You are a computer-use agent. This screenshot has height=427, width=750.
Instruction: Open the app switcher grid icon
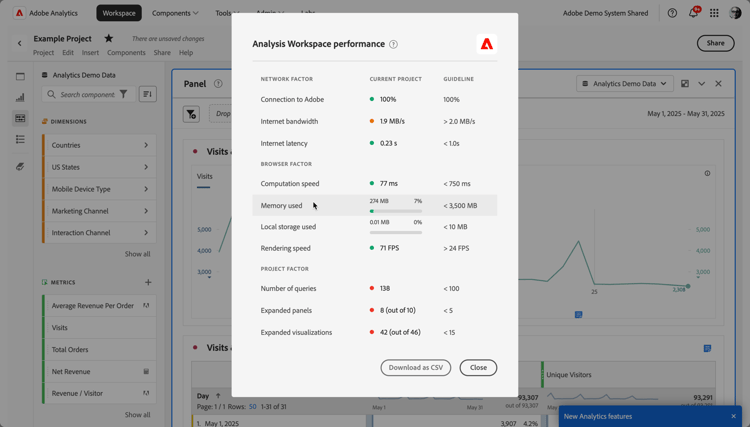click(714, 13)
